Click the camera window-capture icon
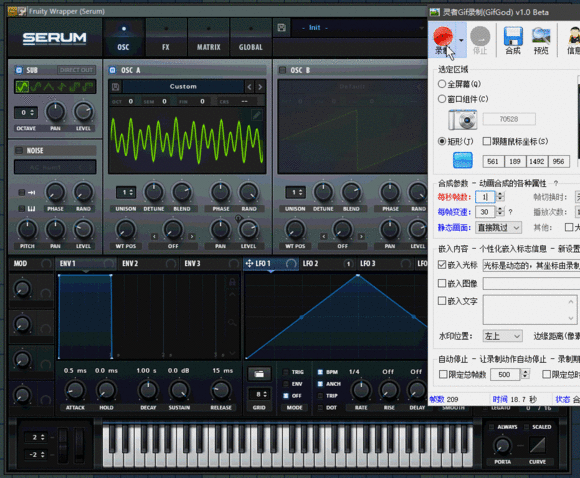 (463, 120)
